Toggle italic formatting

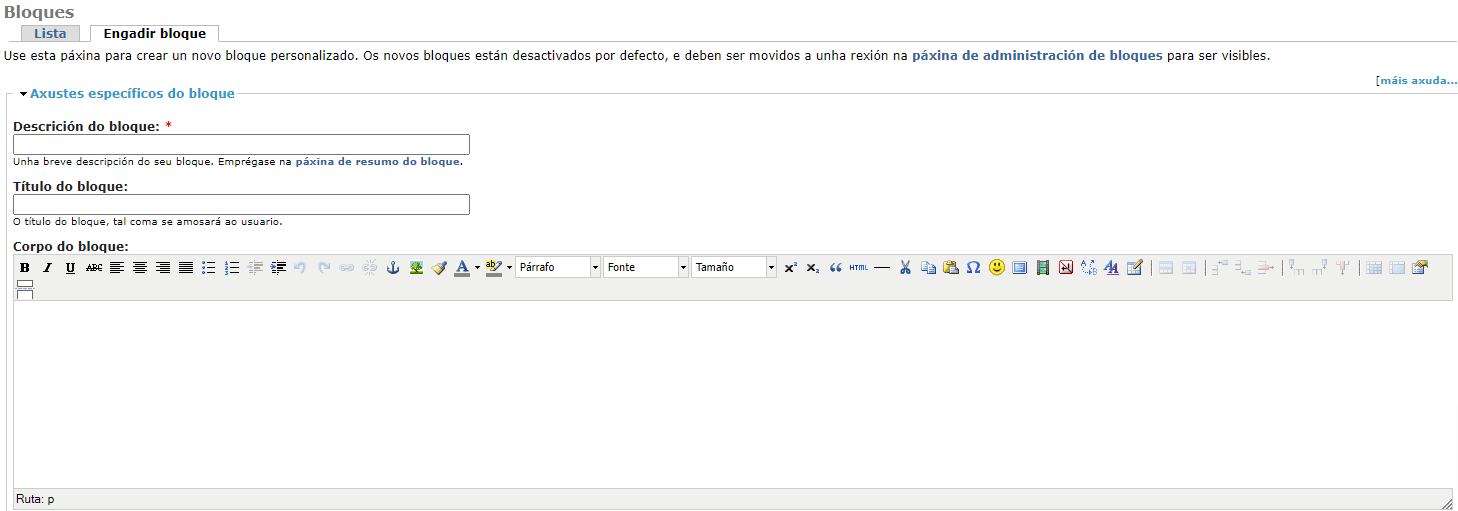pos(47,267)
